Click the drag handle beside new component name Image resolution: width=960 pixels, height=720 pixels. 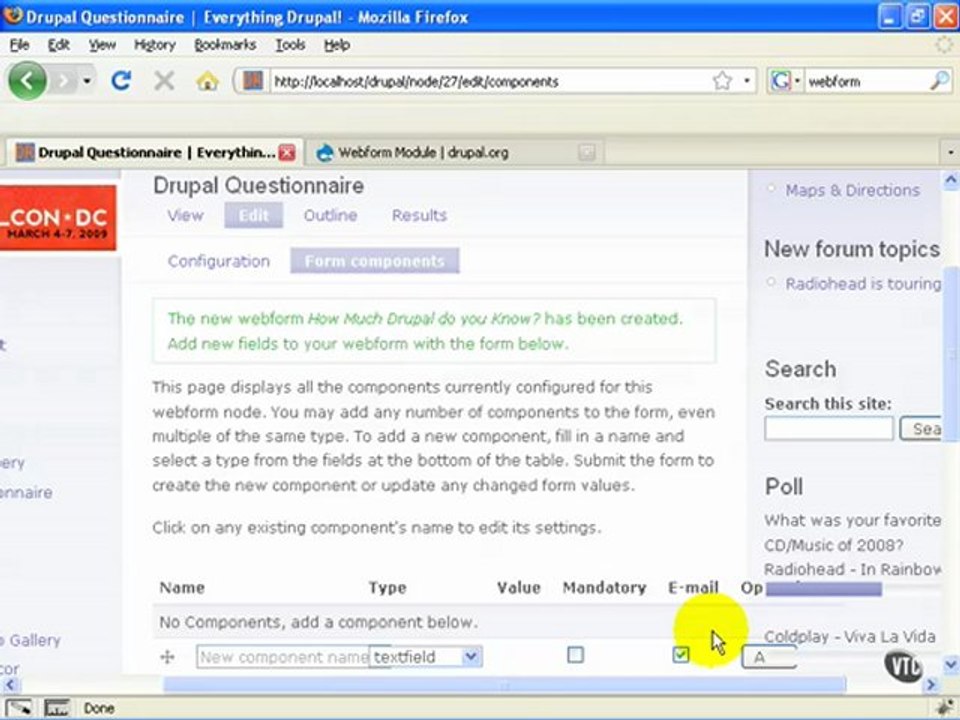(167, 657)
